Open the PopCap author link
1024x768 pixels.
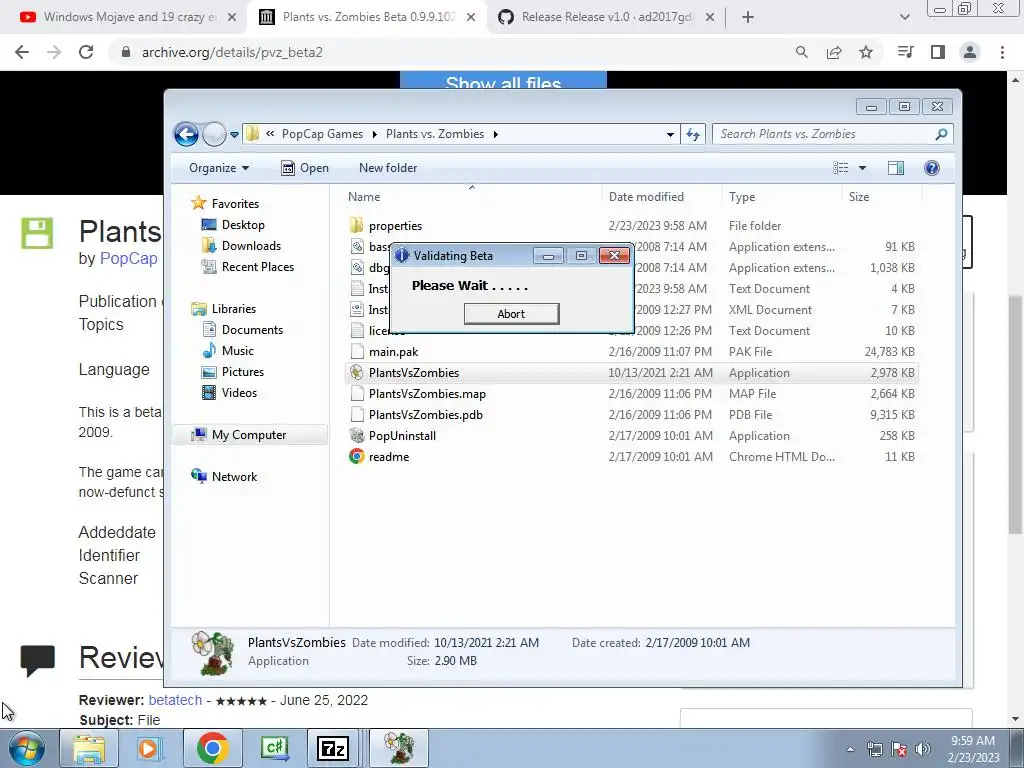(x=129, y=259)
